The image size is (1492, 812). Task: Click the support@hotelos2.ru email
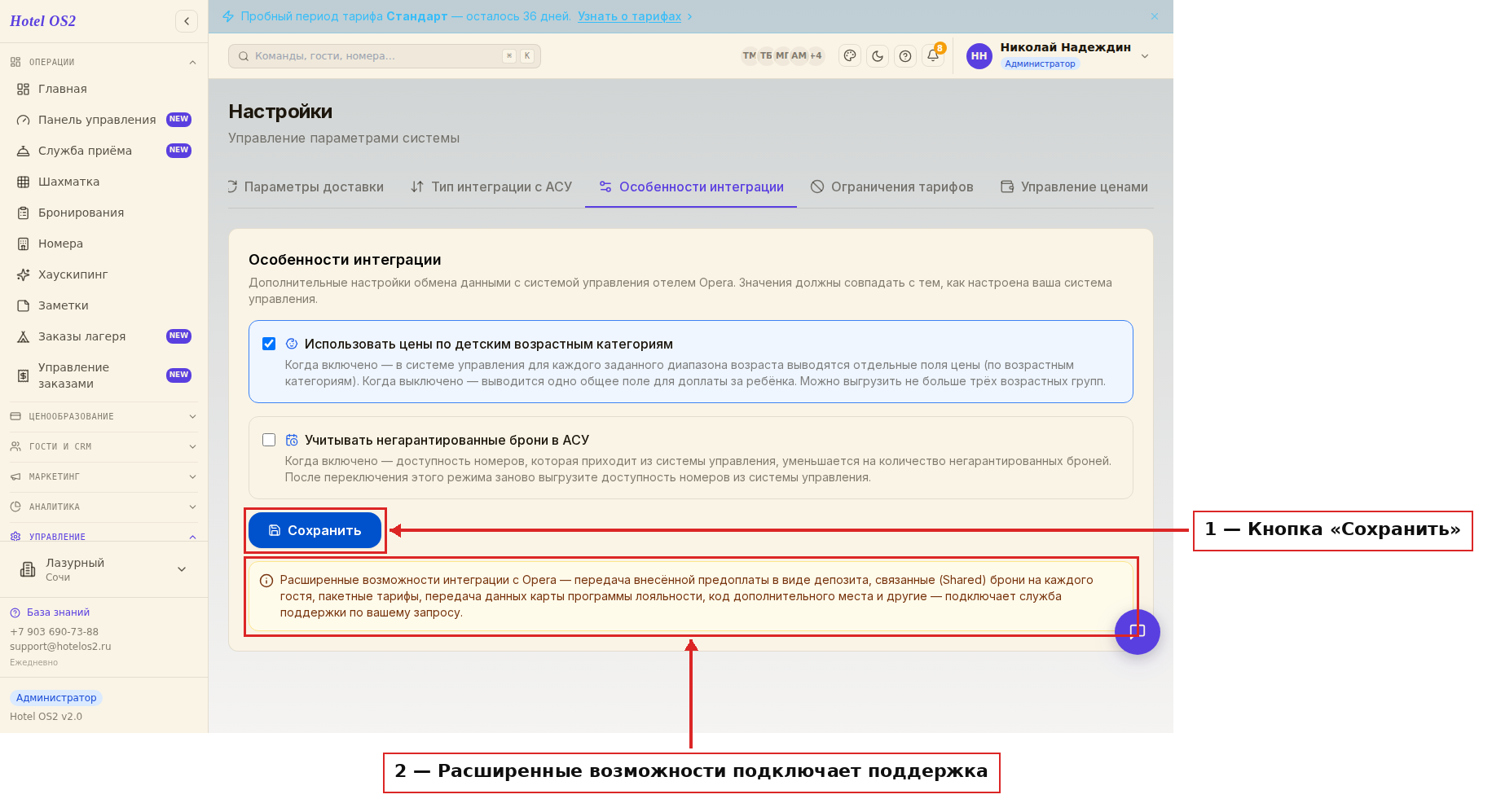click(x=60, y=647)
